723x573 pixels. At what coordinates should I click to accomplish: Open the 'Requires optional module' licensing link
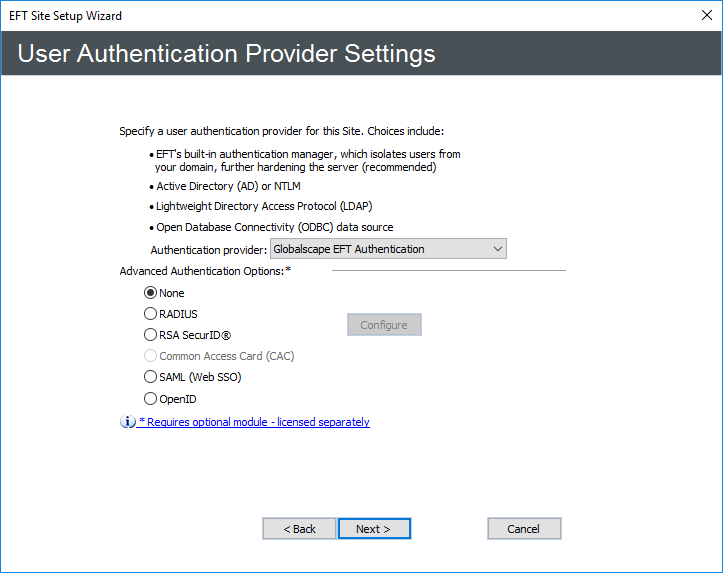[254, 422]
